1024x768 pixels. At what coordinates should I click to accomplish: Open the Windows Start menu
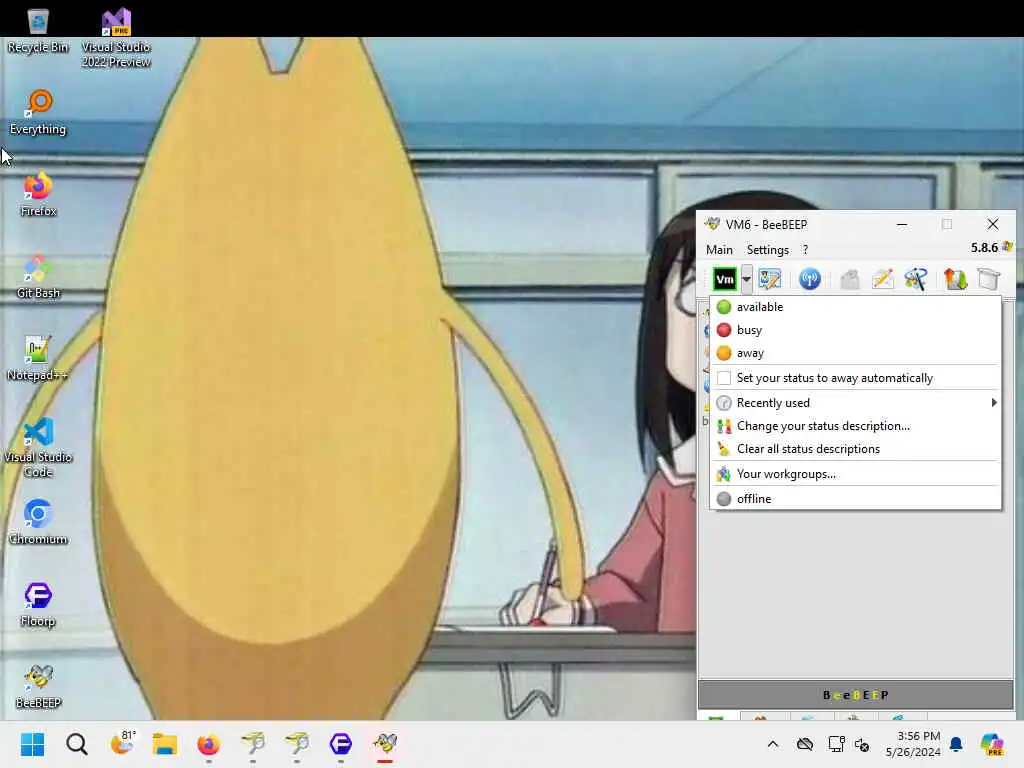(x=32, y=744)
